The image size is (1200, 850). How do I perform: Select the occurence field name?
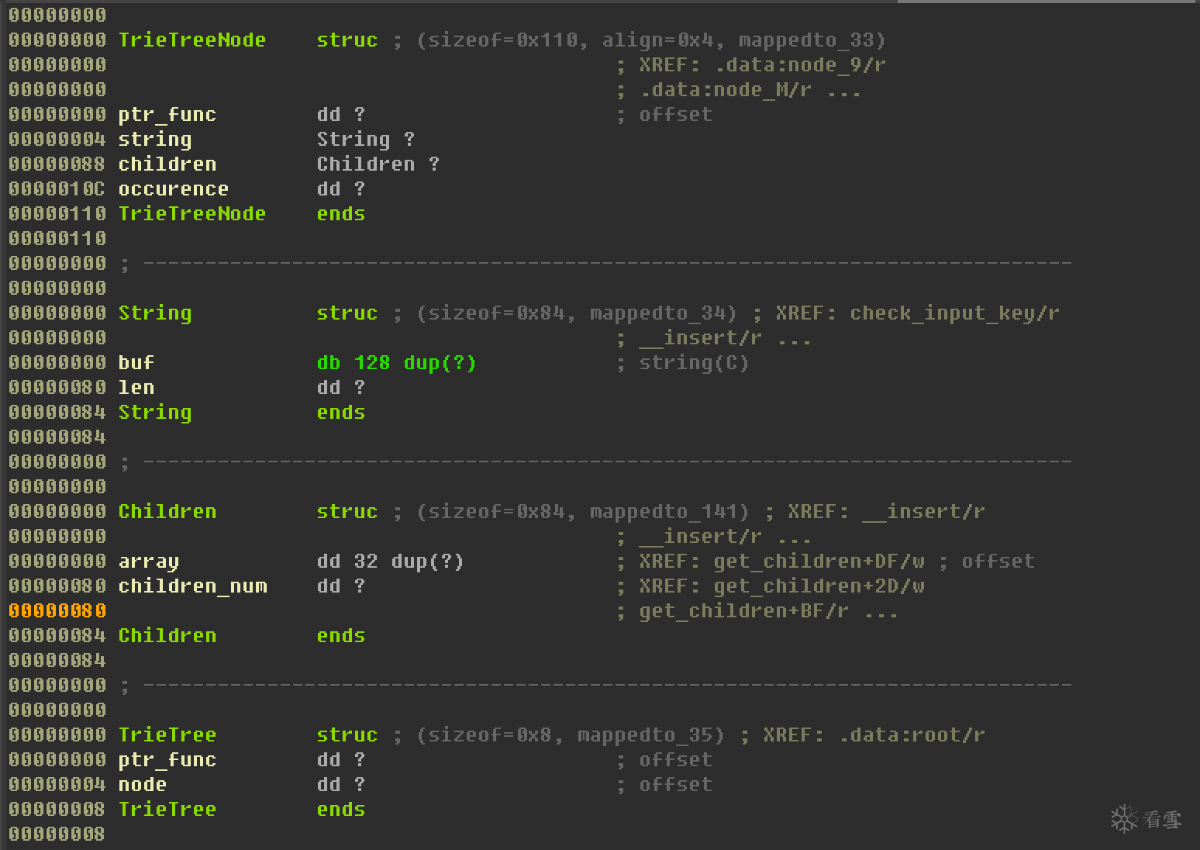(x=173, y=189)
